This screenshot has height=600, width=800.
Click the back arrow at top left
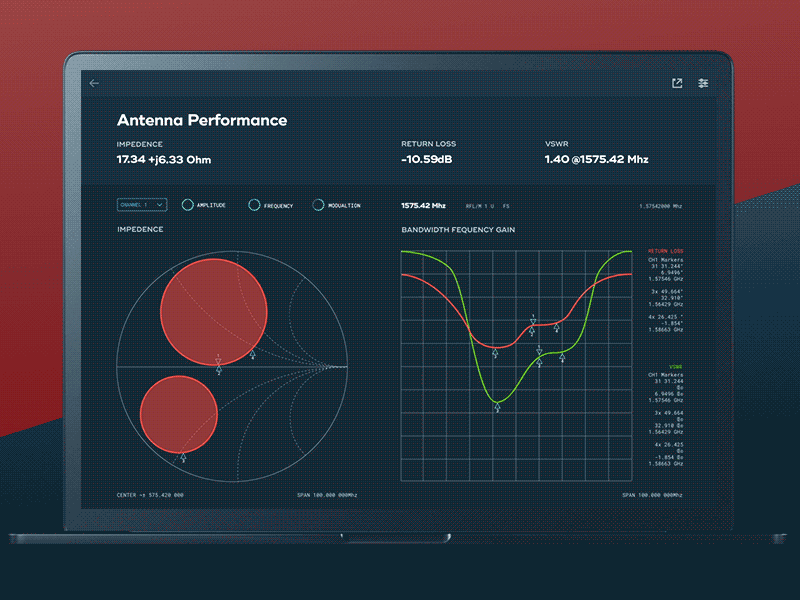coord(94,84)
